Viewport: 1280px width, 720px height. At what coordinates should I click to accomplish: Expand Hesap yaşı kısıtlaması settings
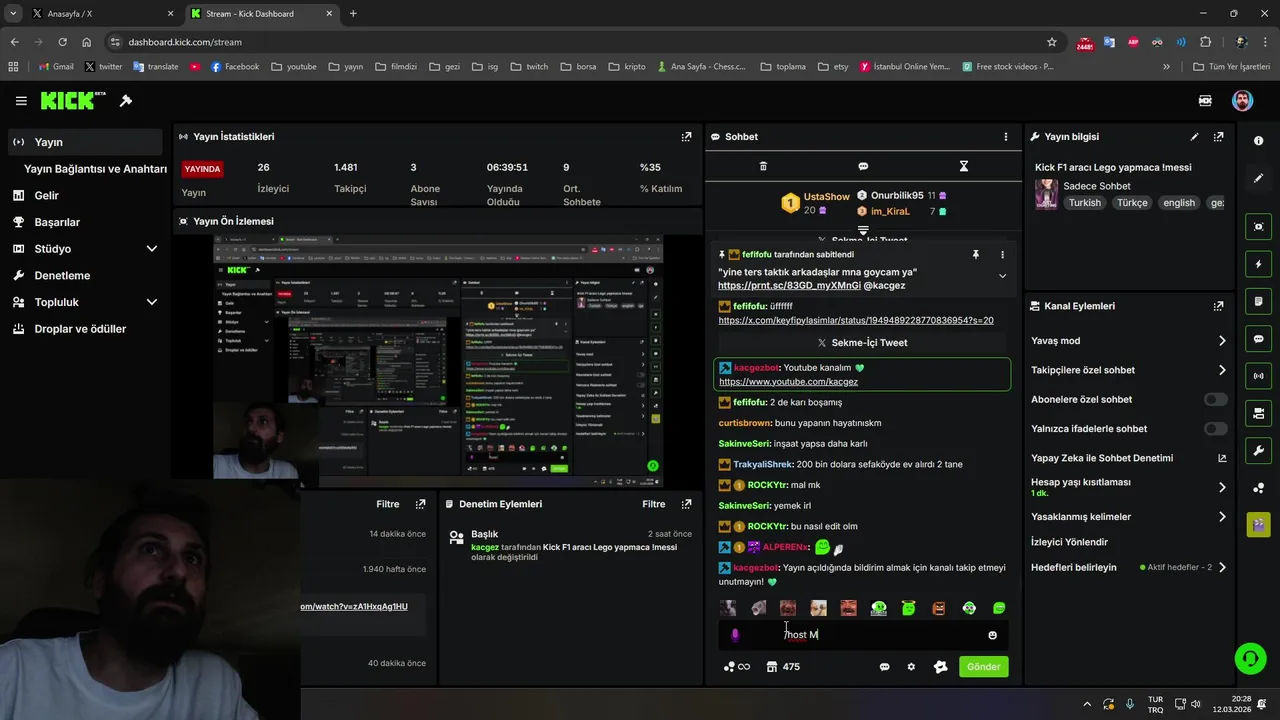1222,487
